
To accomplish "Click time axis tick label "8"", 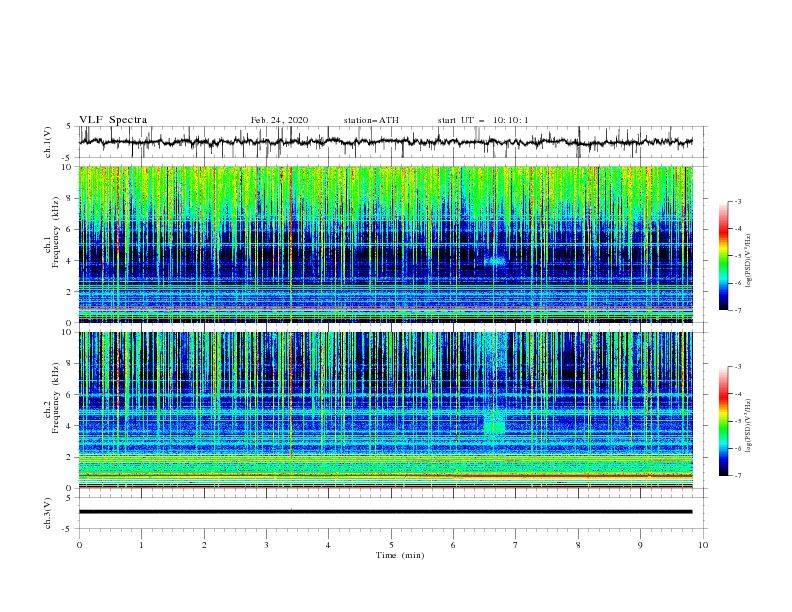I will pyautogui.click(x=578, y=545).
